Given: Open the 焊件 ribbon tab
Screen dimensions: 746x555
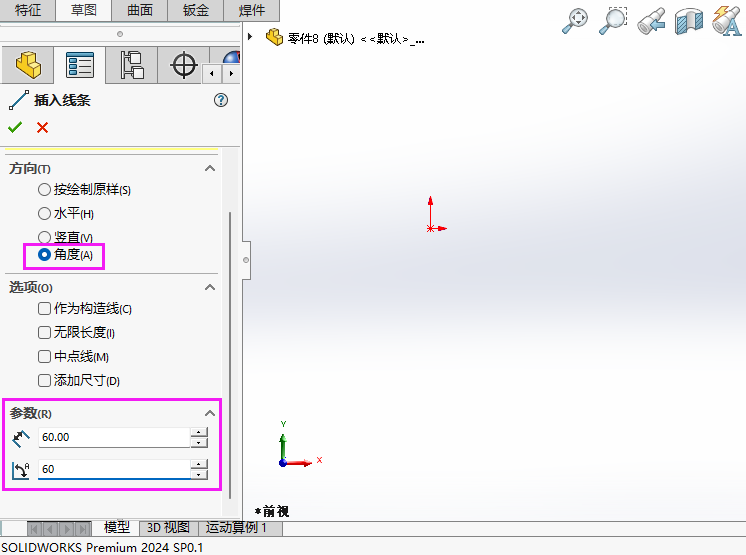Looking at the screenshot, I should (252, 10).
